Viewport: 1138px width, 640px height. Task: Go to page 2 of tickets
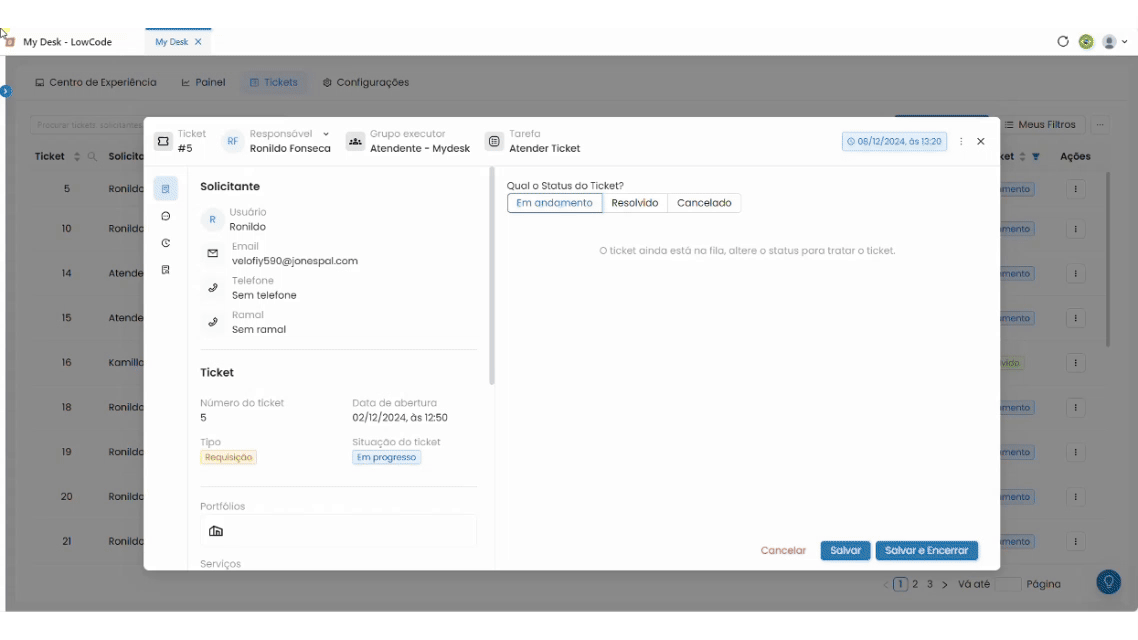(915, 584)
